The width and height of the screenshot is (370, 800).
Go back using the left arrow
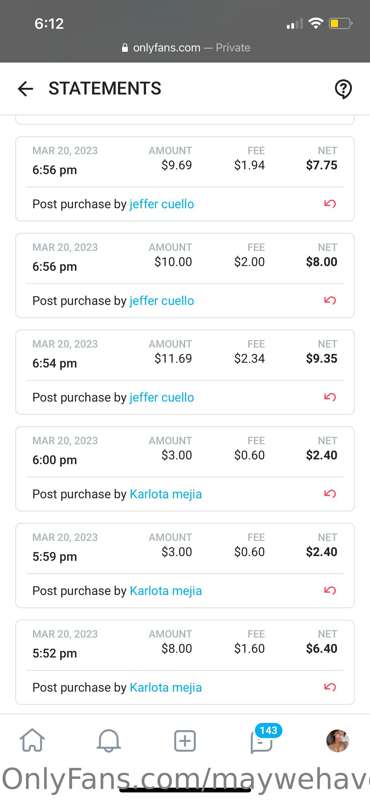coord(25,89)
